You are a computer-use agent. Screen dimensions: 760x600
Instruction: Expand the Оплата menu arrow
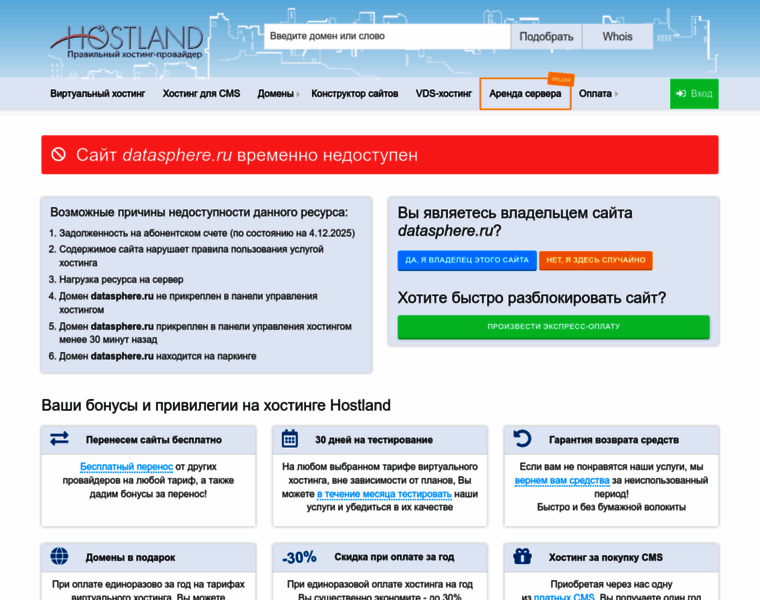(616, 94)
